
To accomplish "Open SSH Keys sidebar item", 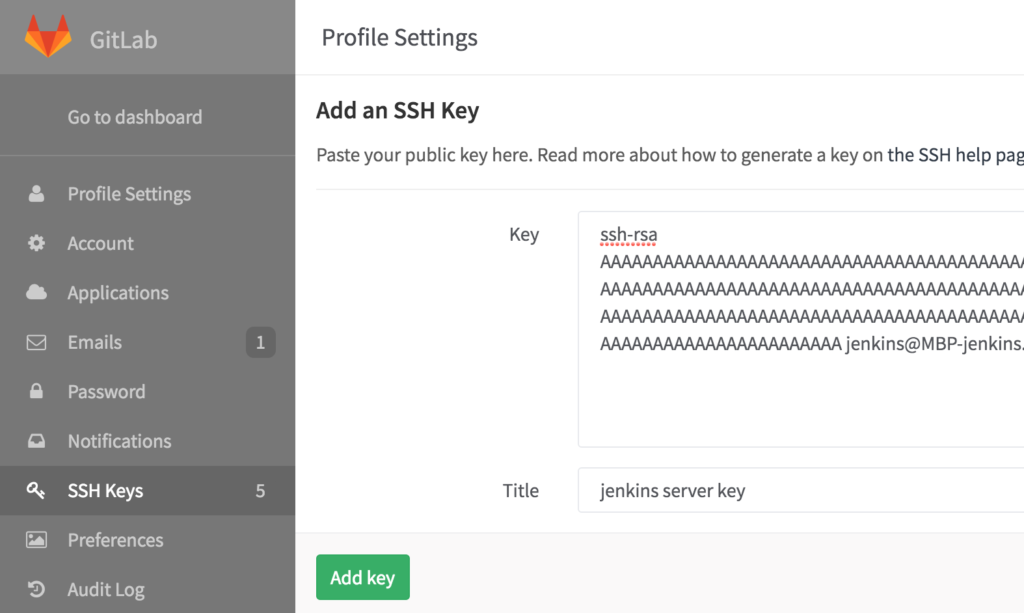I will coord(148,490).
